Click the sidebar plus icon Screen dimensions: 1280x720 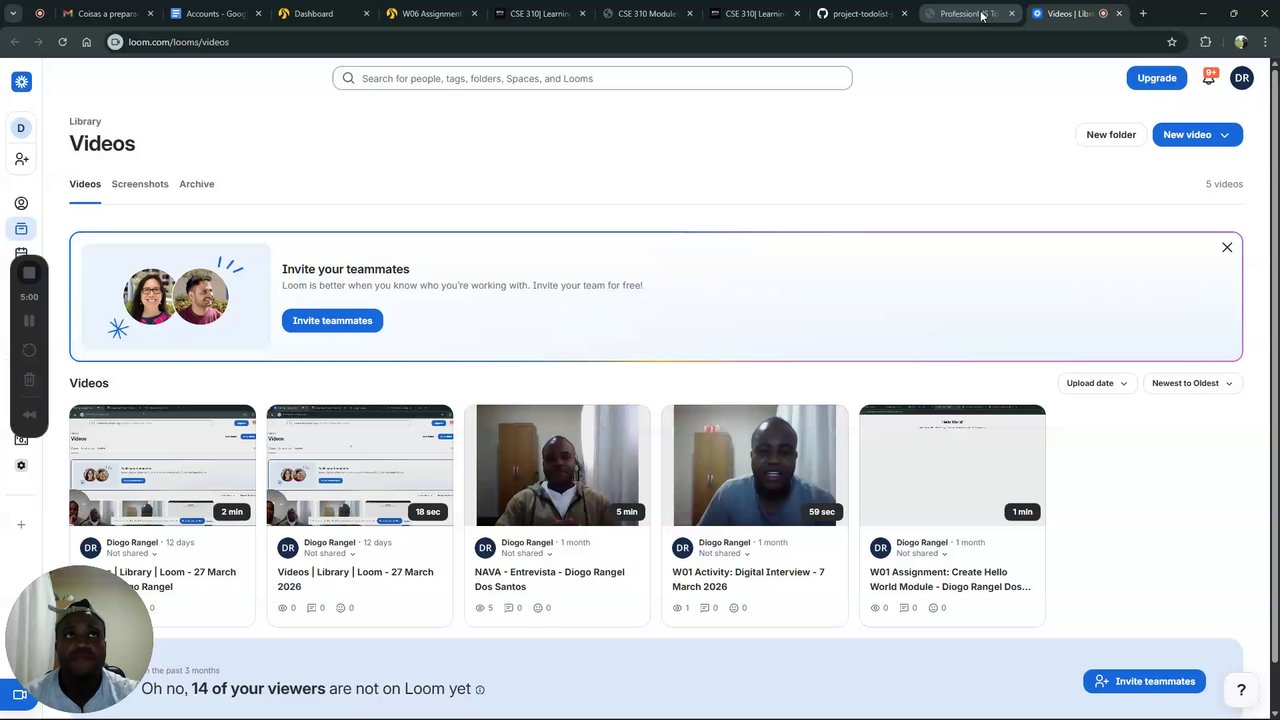tap(21, 524)
